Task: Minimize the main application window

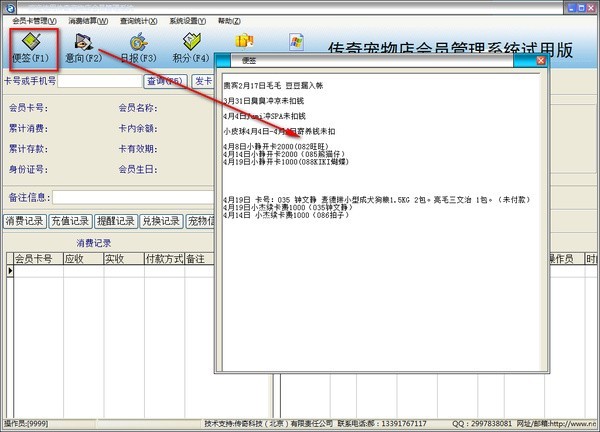Action: tap(572, 8)
